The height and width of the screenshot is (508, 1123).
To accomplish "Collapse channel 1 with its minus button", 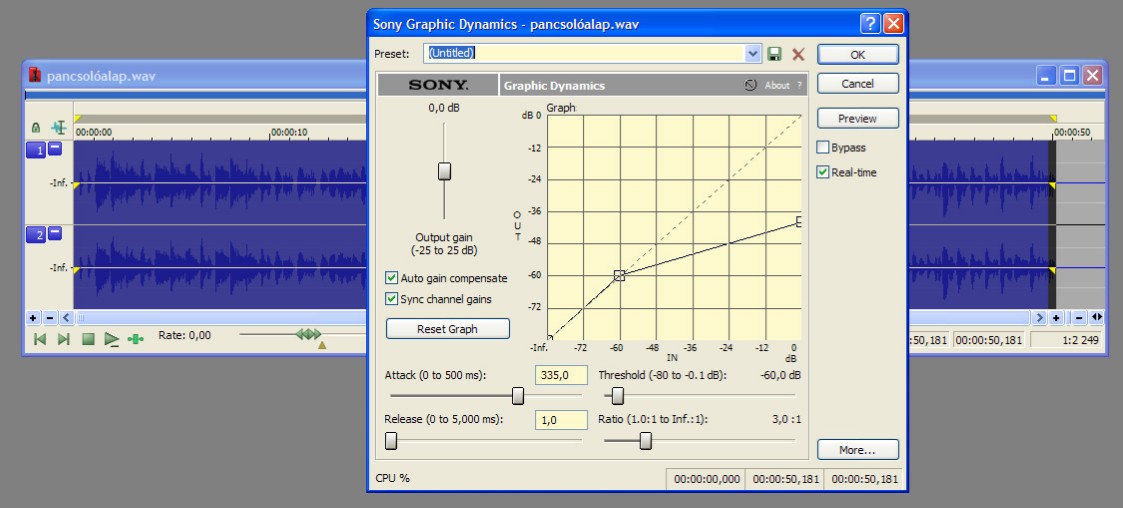I will 55,149.
